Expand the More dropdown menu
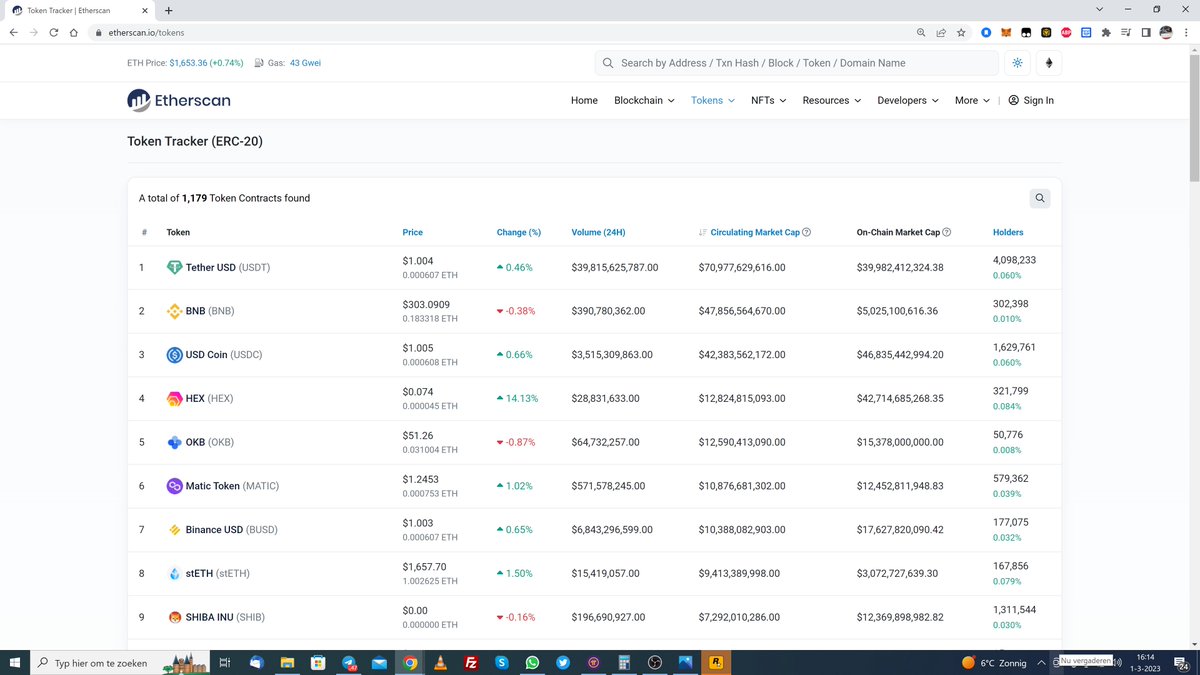This screenshot has width=1200, height=675. [x=972, y=100]
